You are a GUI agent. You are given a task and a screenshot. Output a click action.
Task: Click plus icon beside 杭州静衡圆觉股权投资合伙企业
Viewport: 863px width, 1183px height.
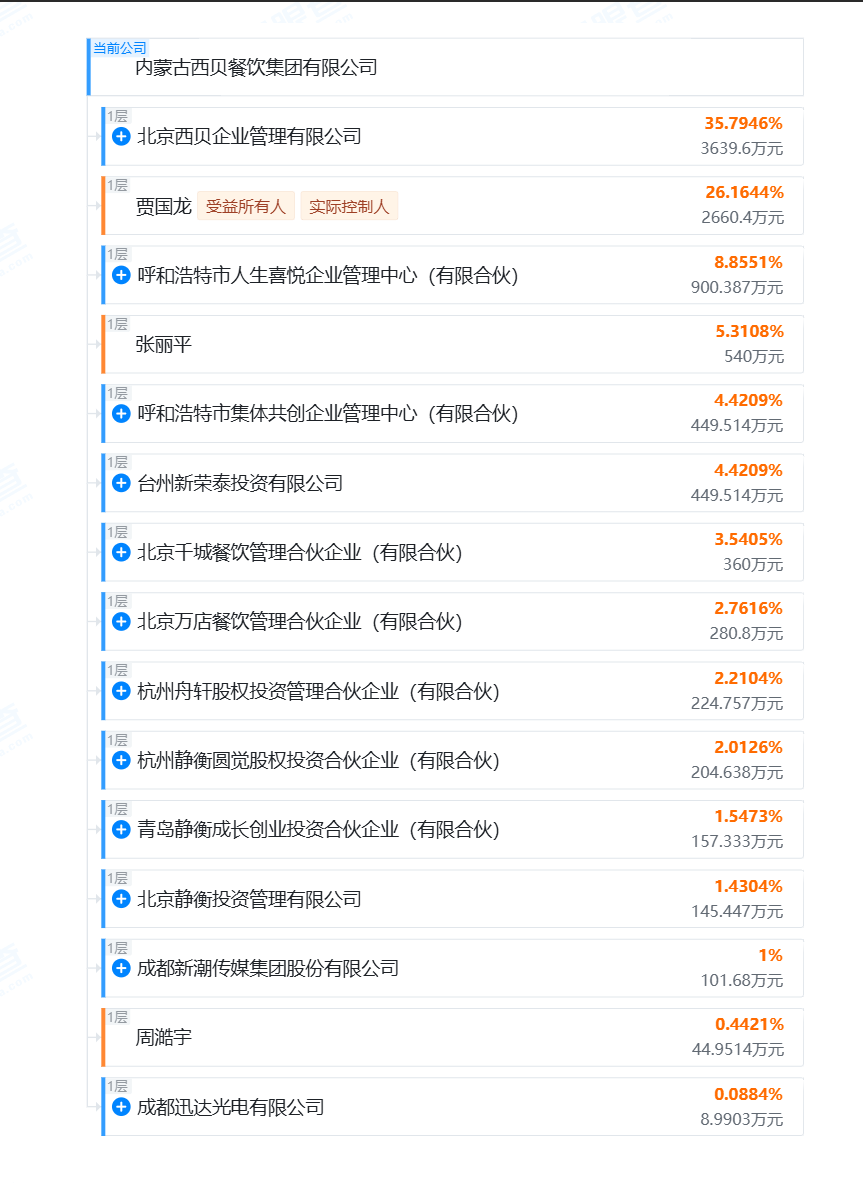(121, 760)
